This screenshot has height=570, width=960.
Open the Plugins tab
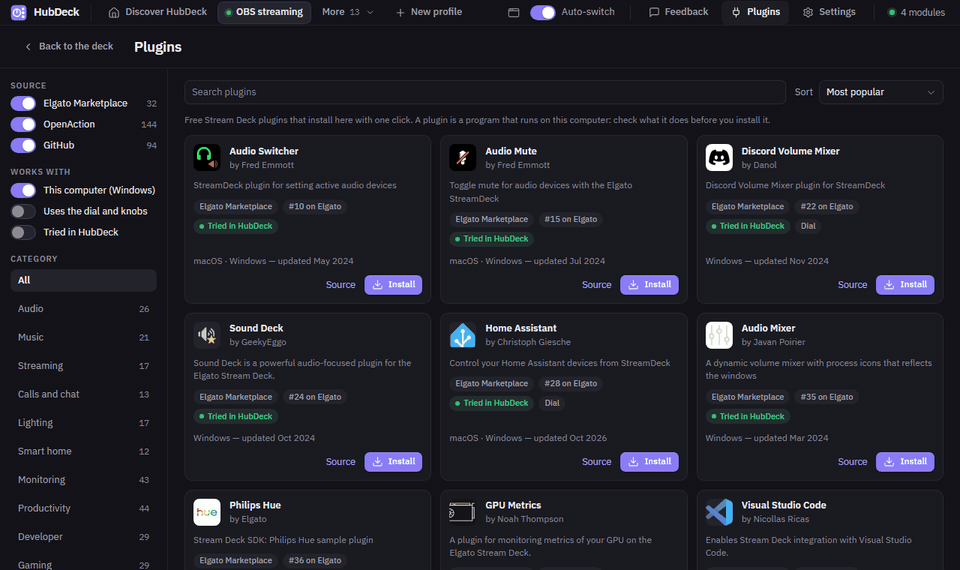pos(755,12)
